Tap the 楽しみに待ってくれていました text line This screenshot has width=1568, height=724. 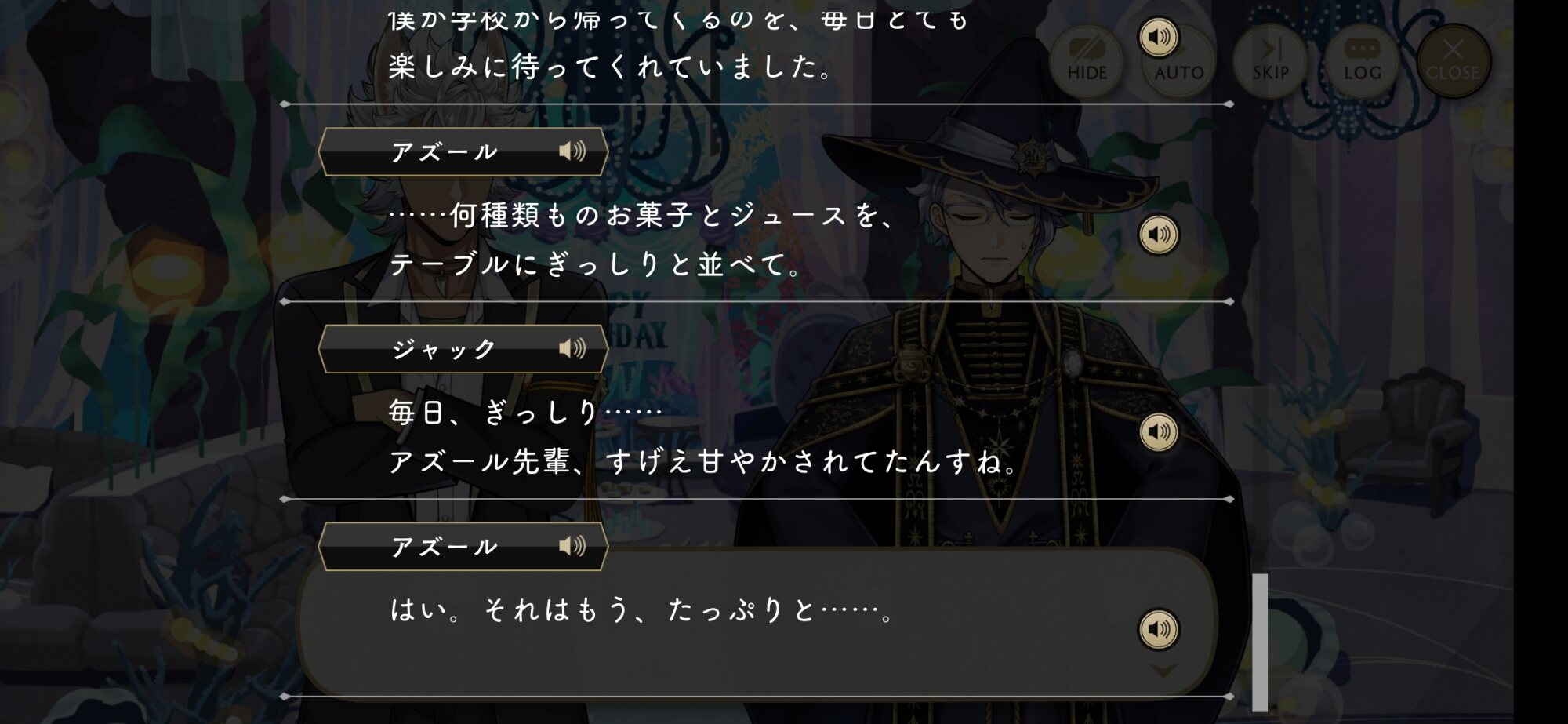pyautogui.click(x=612, y=67)
